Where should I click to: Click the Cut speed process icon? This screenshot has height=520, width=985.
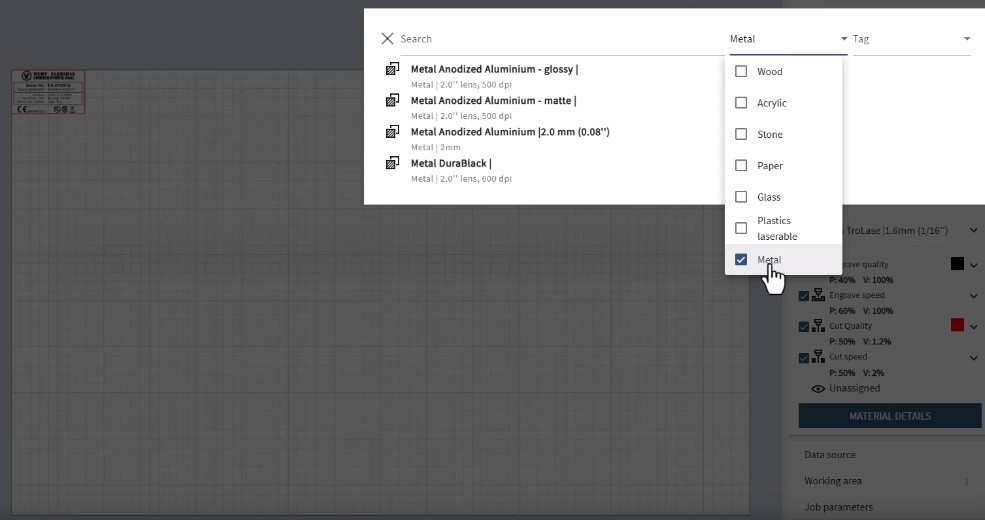click(x=819, y=357)
